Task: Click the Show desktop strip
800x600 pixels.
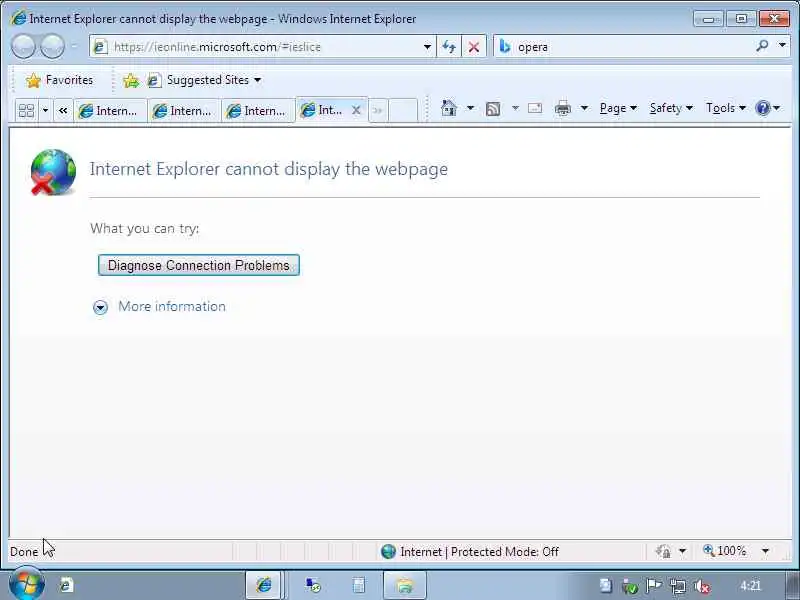Action: (x=794, y=585)
